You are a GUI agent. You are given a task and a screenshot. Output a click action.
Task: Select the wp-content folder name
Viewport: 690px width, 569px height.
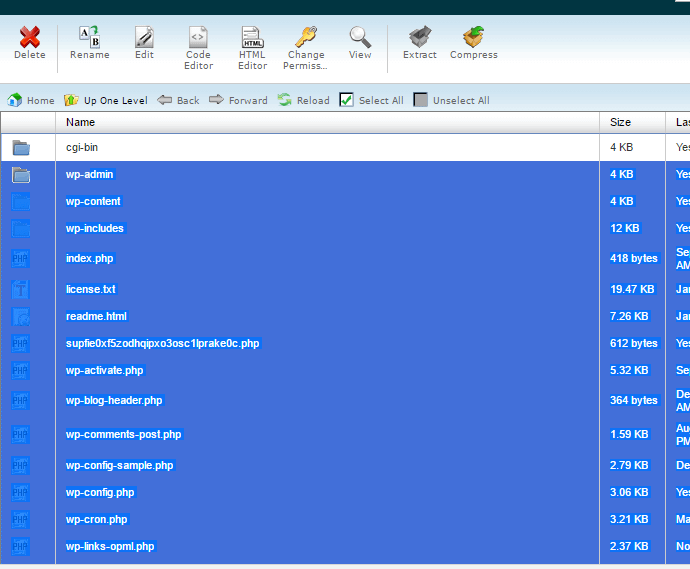(x=93, y=201)
